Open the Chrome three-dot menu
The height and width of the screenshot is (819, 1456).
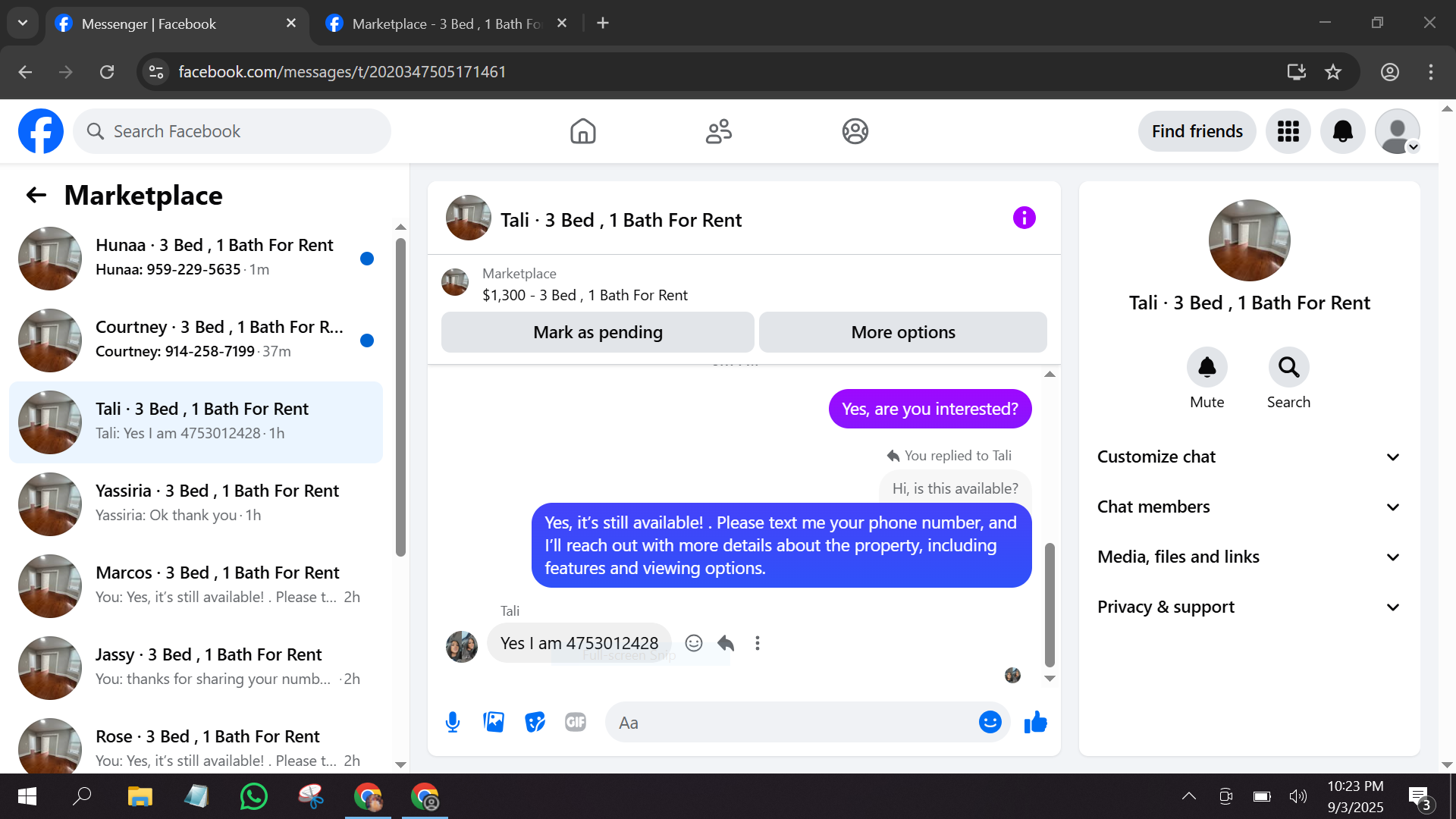pos(1431,72)
